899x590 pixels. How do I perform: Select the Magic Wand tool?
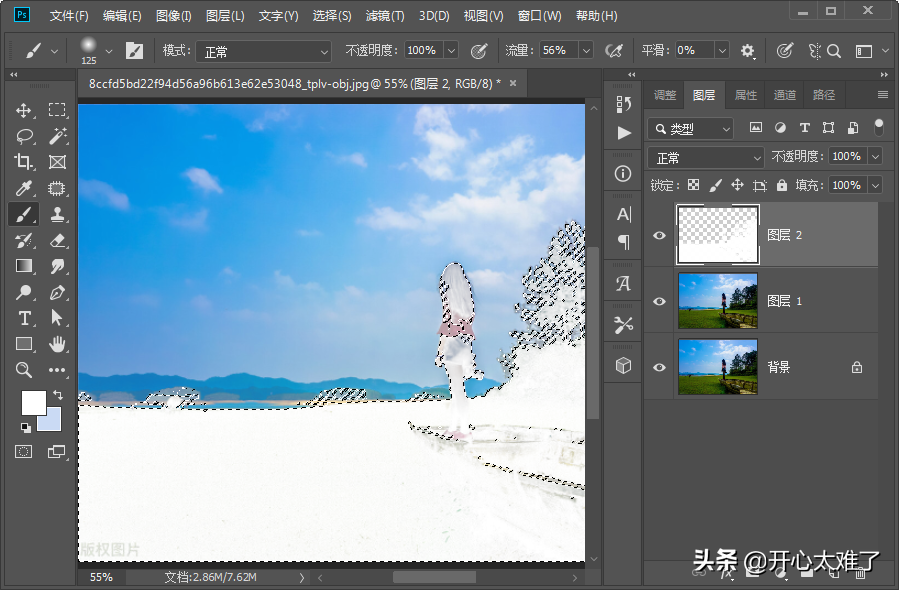[57, 136]
